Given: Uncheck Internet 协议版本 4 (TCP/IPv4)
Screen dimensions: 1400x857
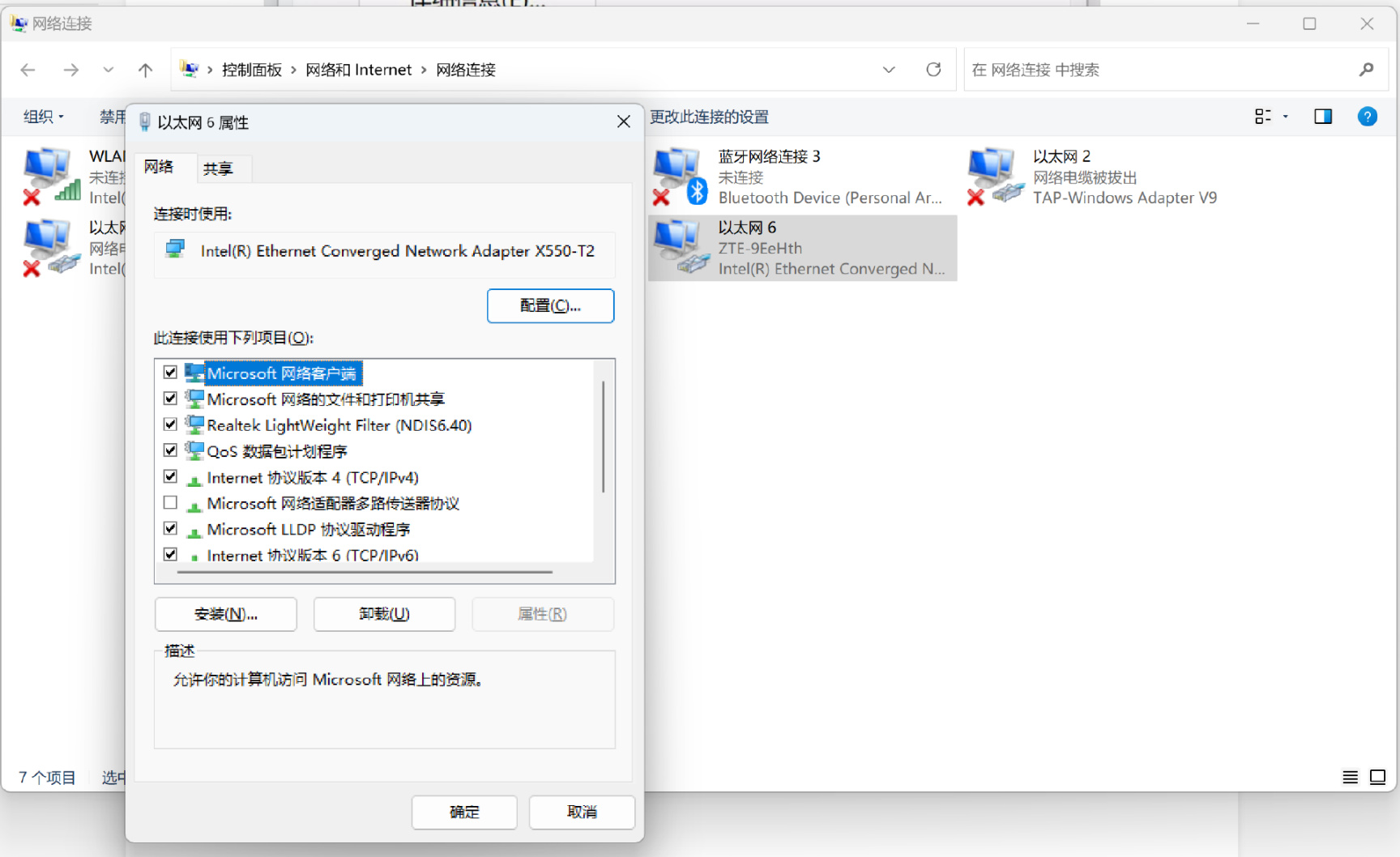Looking at the screenshot, I should tap(170, 476).
